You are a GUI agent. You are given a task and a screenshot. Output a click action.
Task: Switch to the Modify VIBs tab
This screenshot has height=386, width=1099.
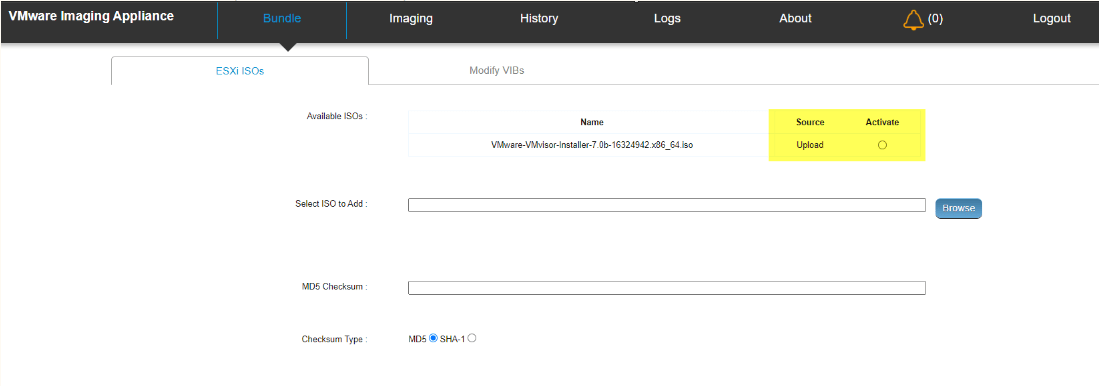[497, 71]
